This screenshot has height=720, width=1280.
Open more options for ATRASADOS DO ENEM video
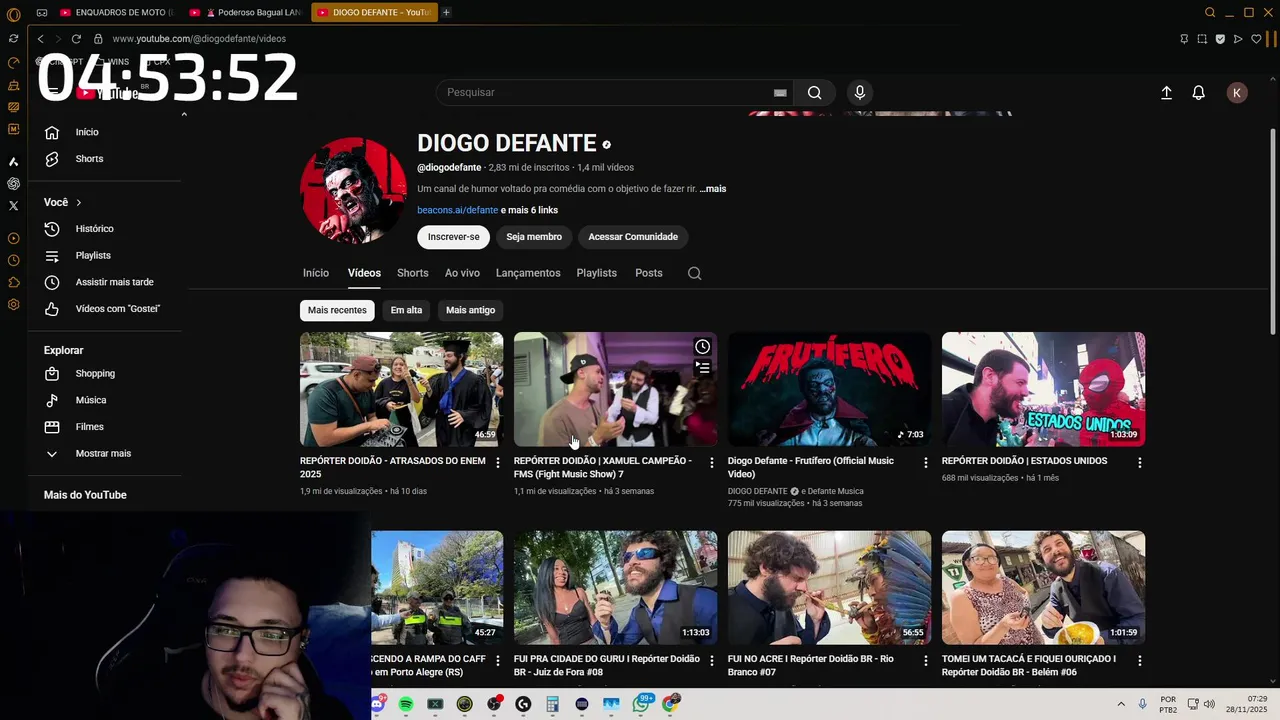click(x=498, y=463)
